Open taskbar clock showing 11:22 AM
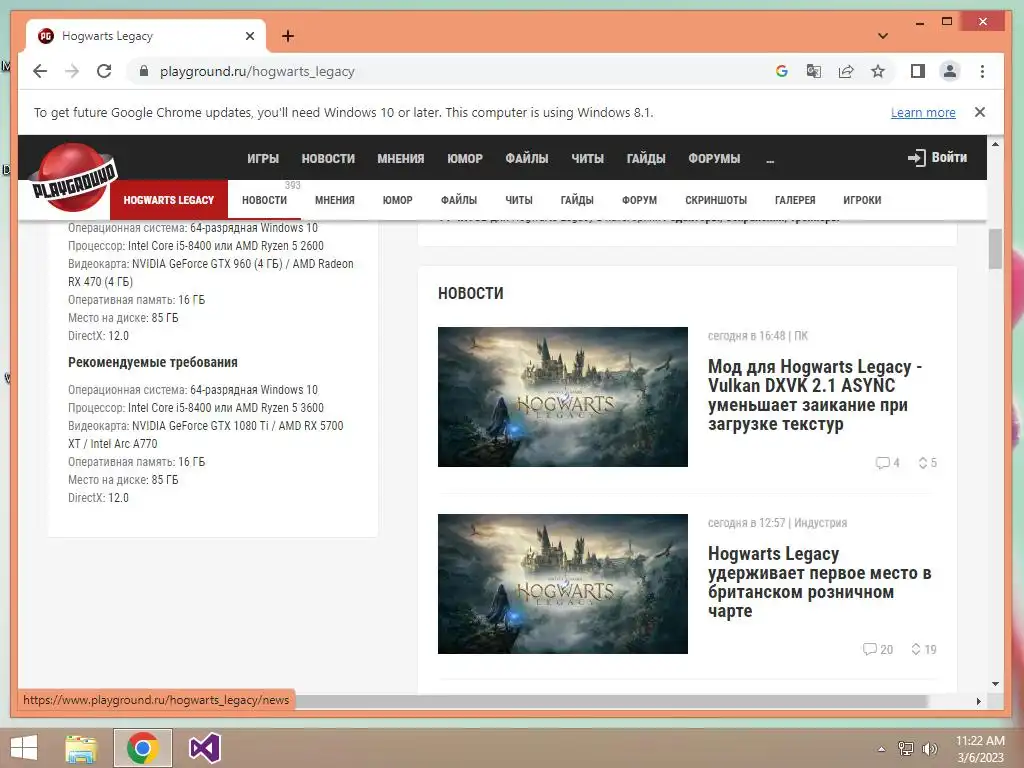1024x768 pixels. [x=980, y=749]
